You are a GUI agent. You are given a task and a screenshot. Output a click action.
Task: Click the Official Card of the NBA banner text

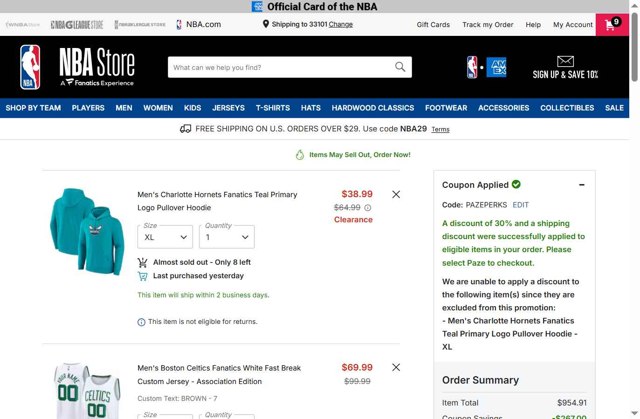pyautogui.click(x=322, y=7)
